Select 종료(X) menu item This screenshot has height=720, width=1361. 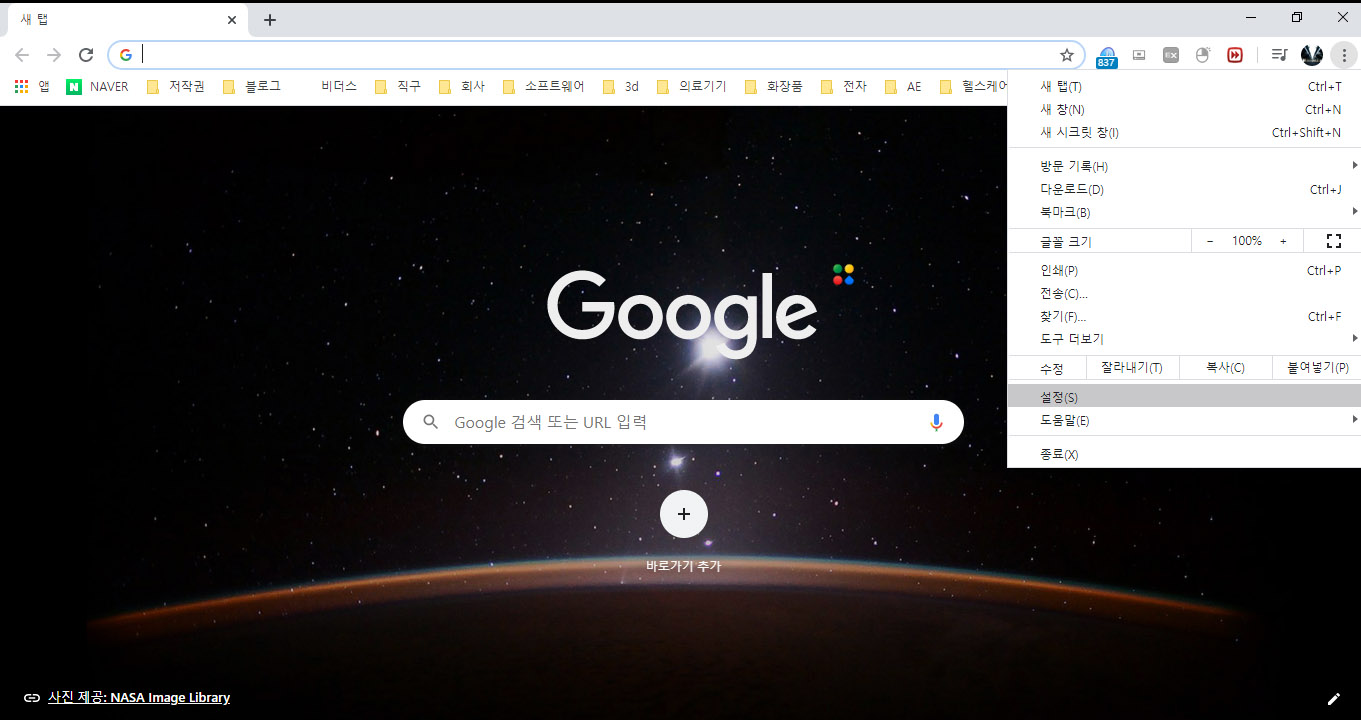[1184, 455]
